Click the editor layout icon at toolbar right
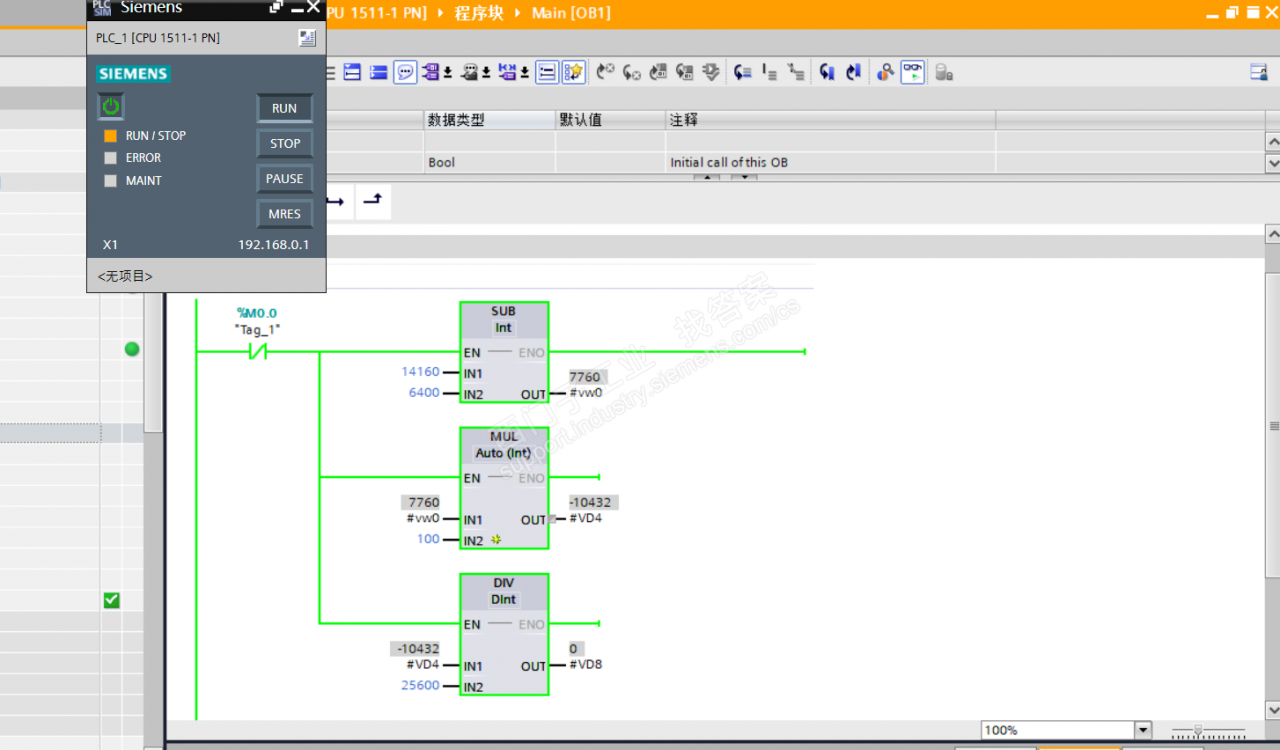The width and height of the screenshot is (1280, 750). tap(1259, 72)
